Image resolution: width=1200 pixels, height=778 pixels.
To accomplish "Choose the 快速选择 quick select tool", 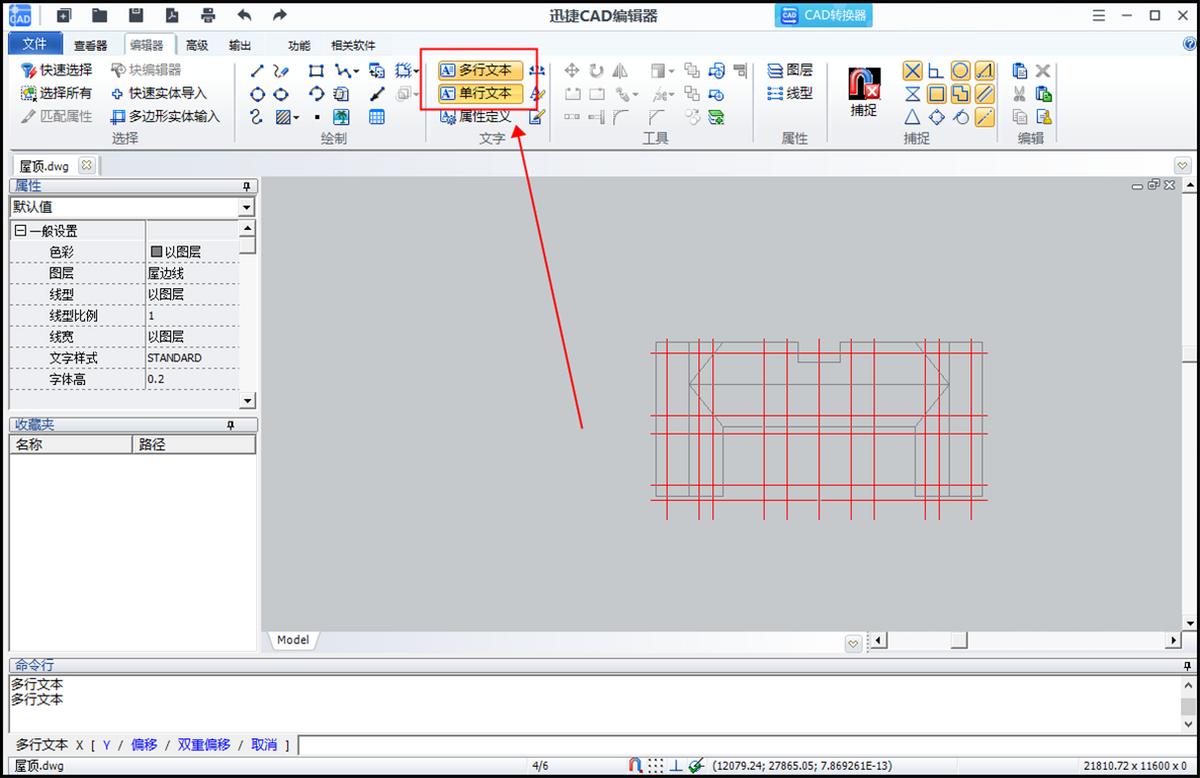I will 57,70.
